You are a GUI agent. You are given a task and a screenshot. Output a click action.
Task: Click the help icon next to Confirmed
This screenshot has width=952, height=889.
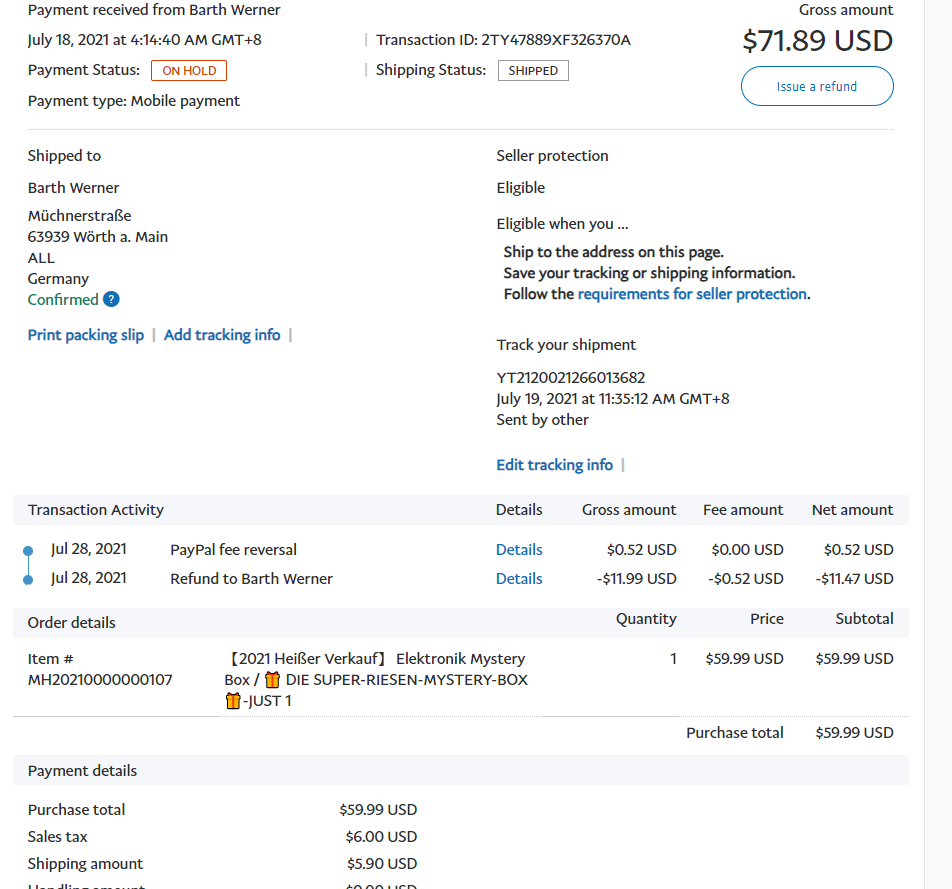pyautogui.click(x=111, y=300)
